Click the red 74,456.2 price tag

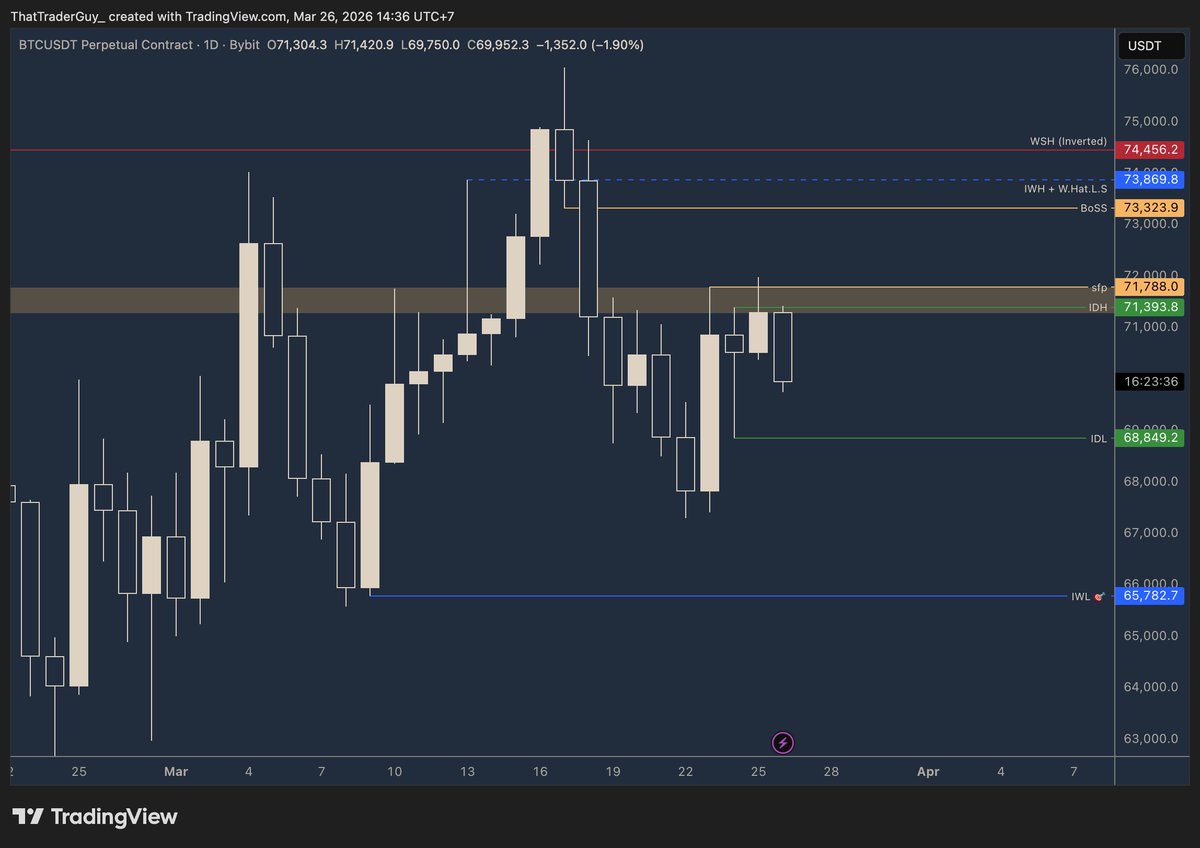click(1150, 150)
